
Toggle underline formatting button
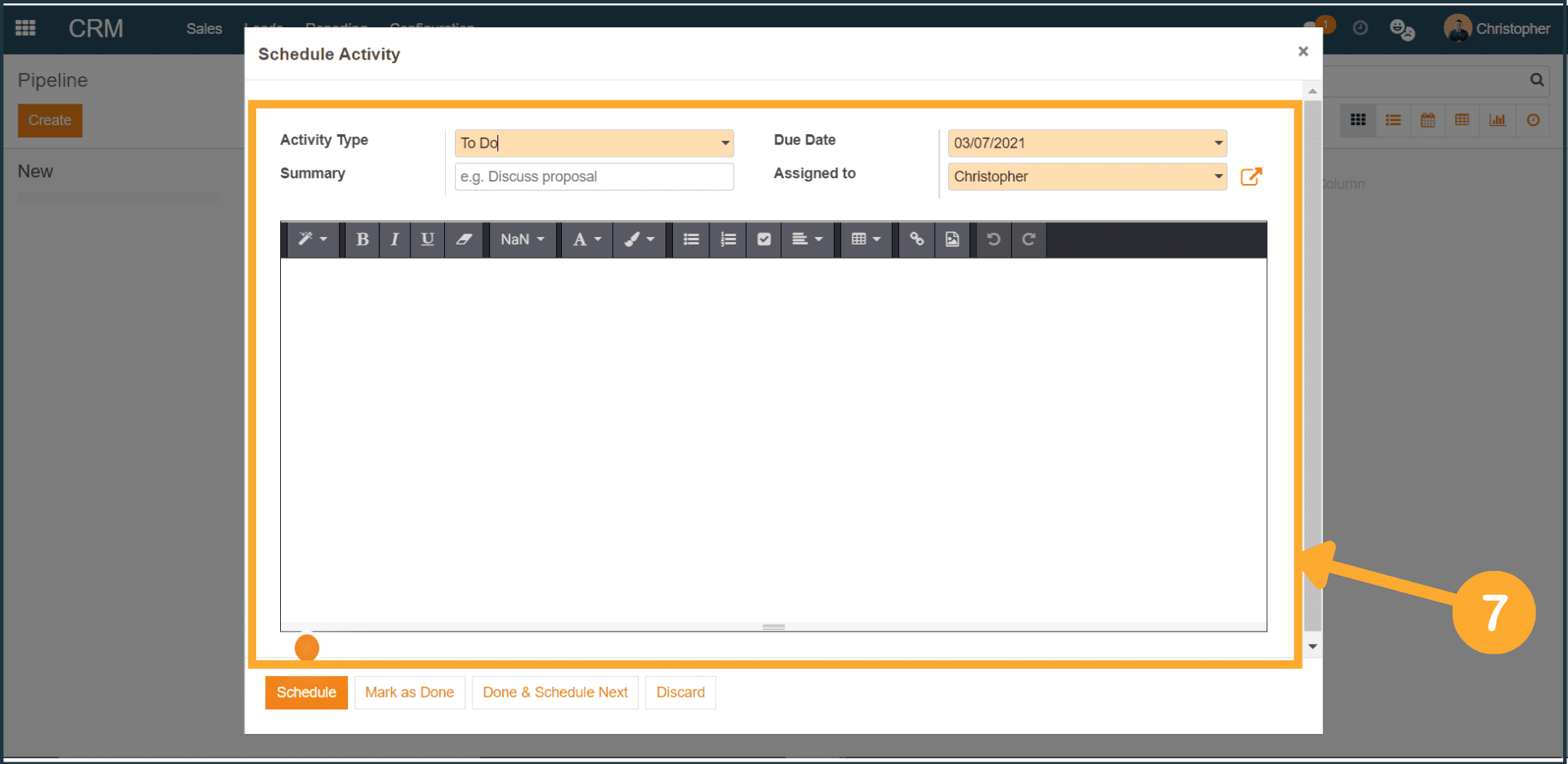(x=428, y=239)
